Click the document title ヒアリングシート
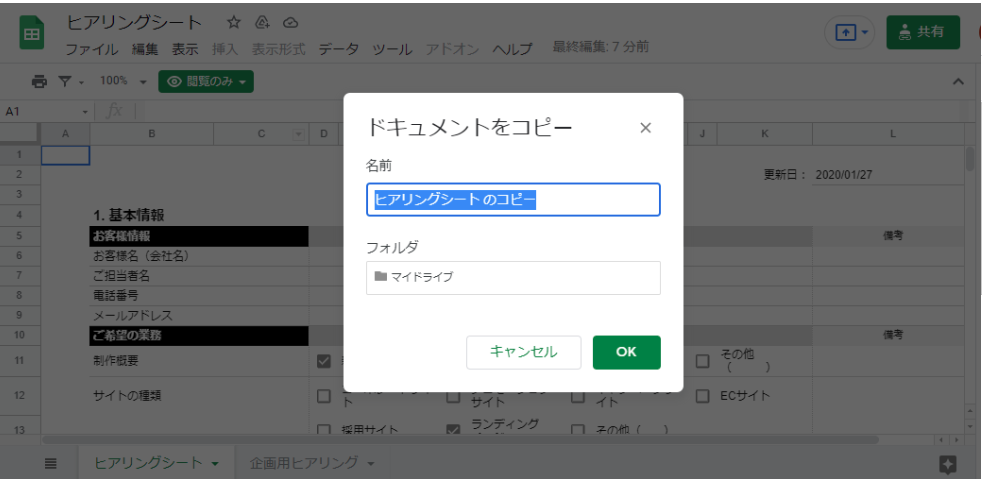 pyautogui.click(x=134, y=23)
